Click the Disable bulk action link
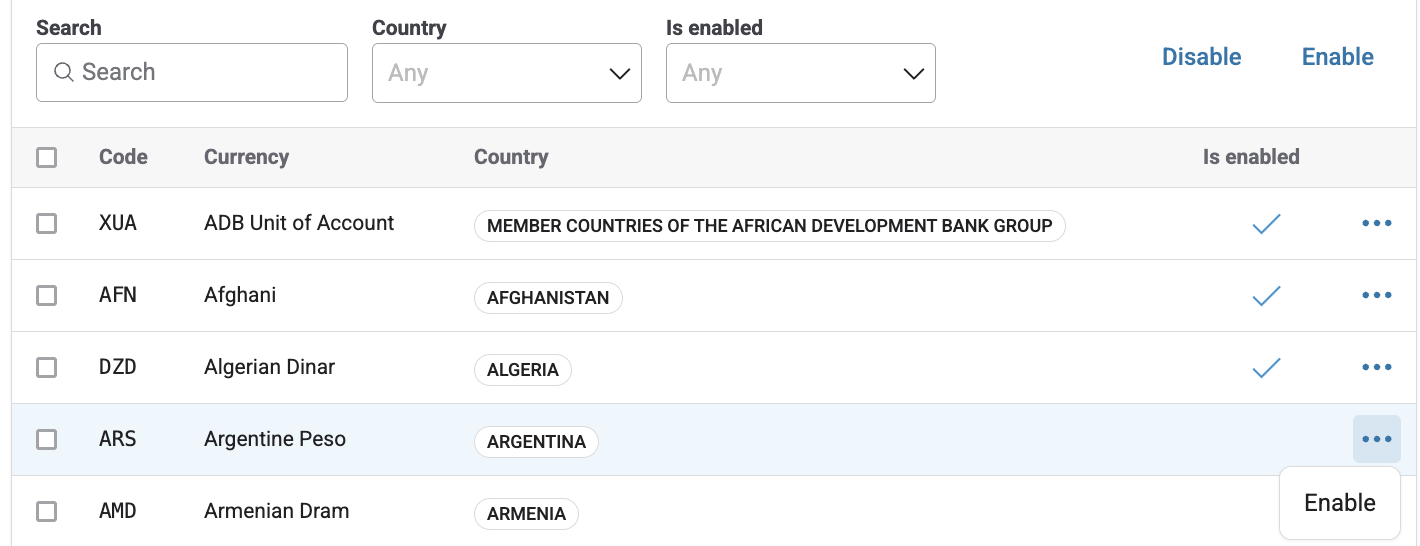 pyautogui.click(x=1201, y=57)
